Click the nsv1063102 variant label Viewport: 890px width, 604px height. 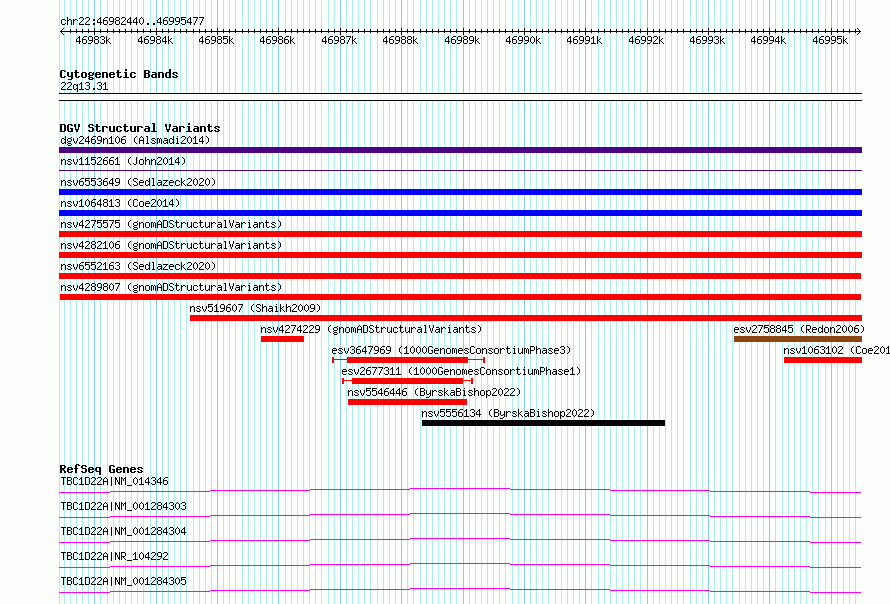[837, 350]
